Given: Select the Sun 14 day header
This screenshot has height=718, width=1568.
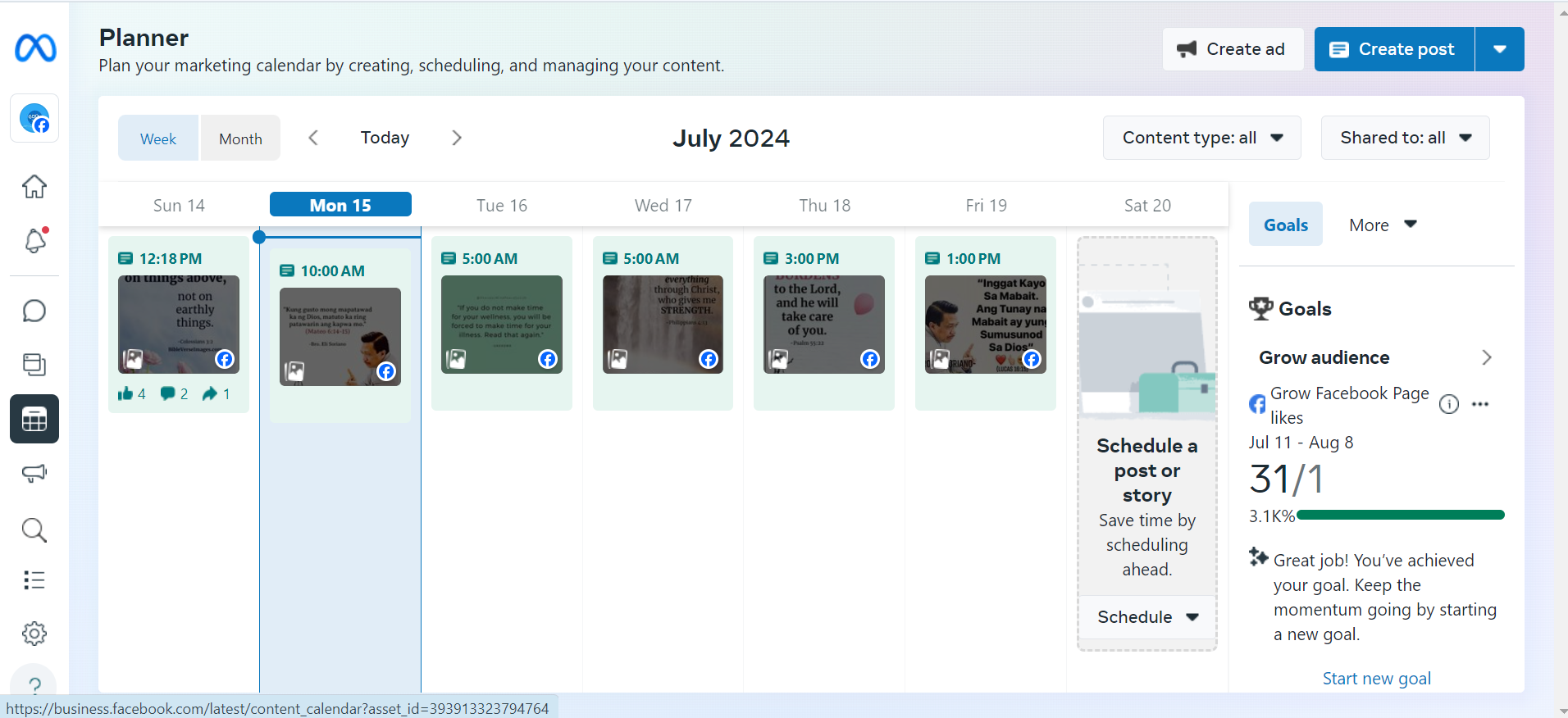Looking at the screenshot, I should click(x=179, y=206).
